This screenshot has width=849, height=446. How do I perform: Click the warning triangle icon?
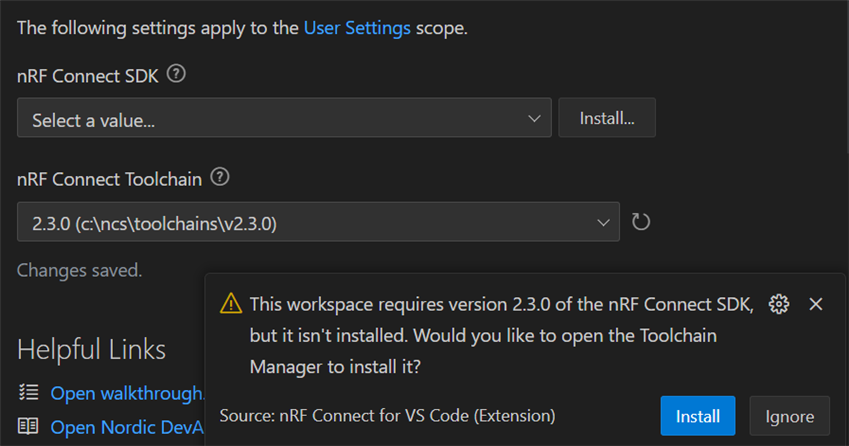pyautogui.click(x=231, y=304)
